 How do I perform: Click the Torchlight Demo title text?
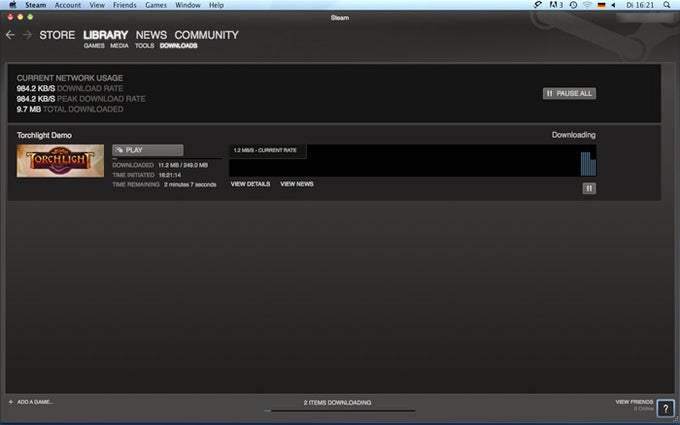point(44,135)
